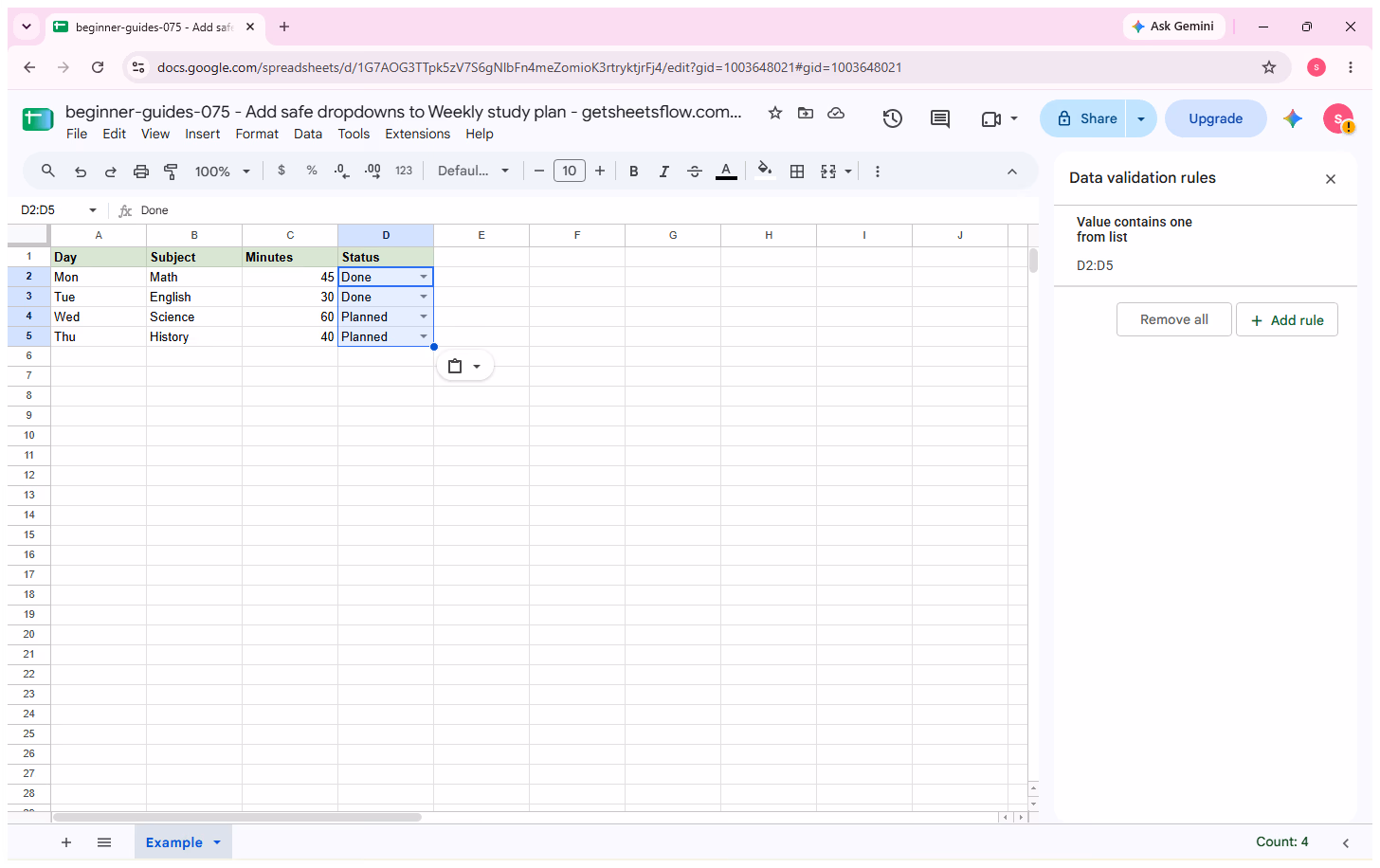Click the horizontal scrollbar
Image resolution: width=1380 pixels, height=868 pixels.
click(237, 817)
